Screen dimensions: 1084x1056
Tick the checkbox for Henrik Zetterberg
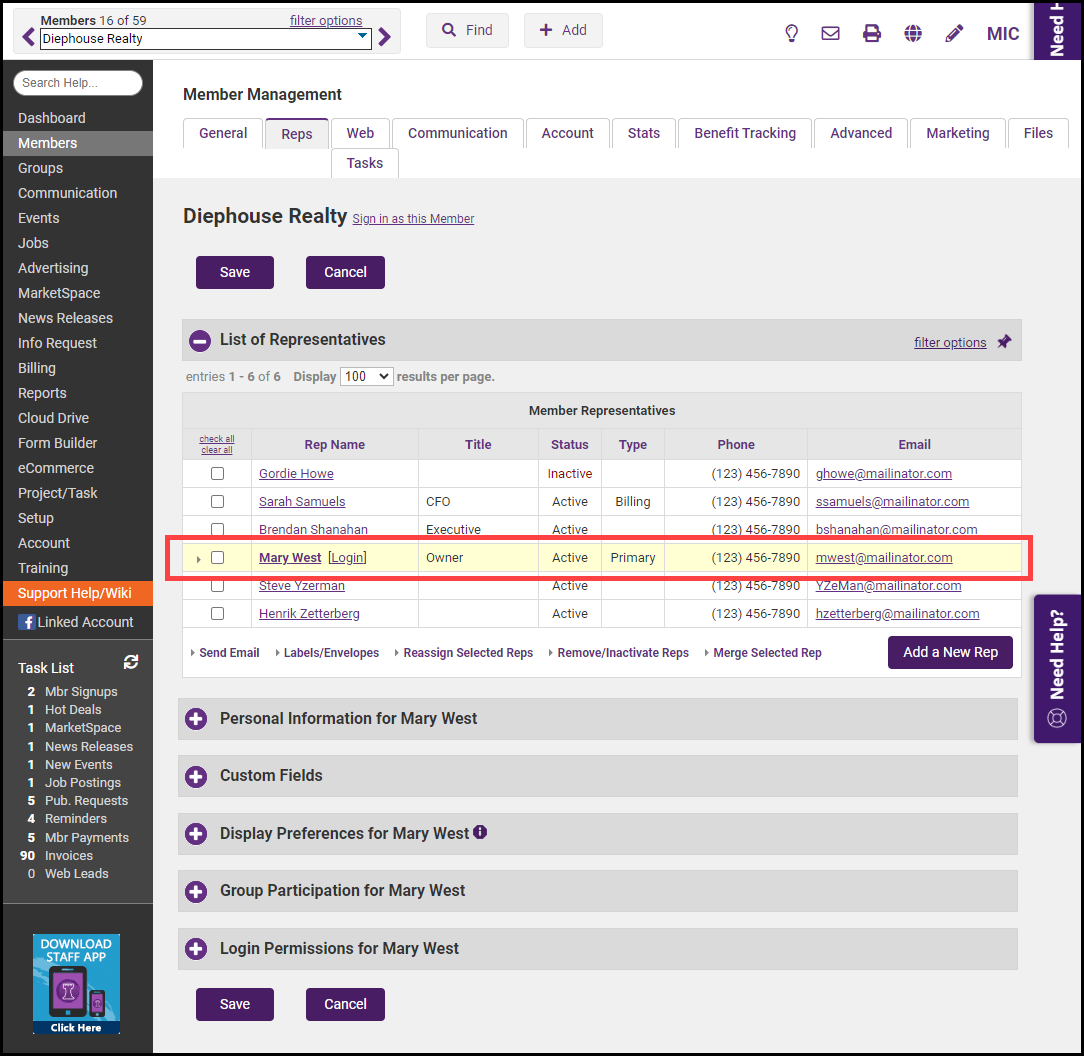(217, 614)
